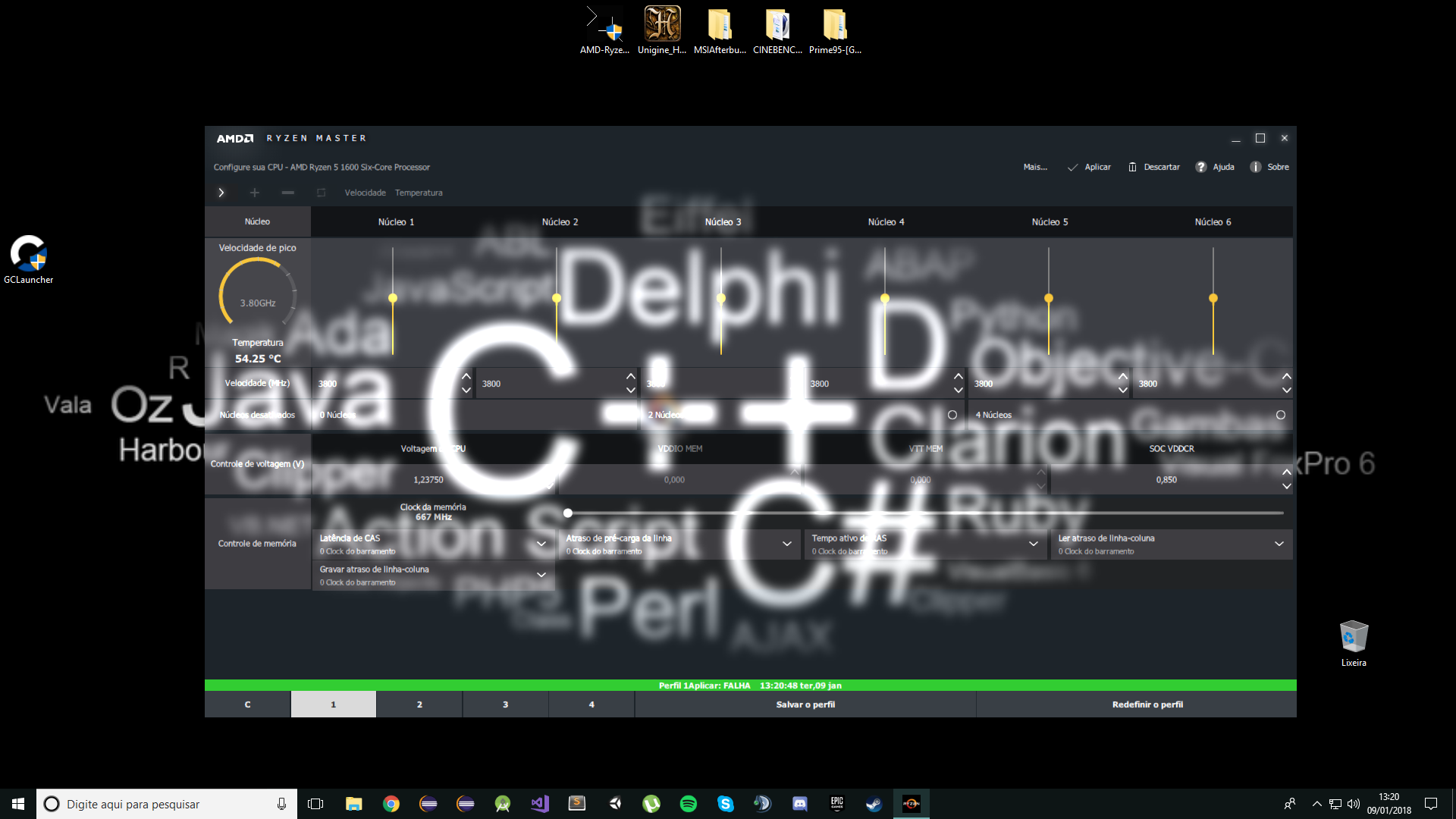Open the Lixeira recycle bin
The width and height of the screenshot is (1456, 819).
pos(1354,644)
